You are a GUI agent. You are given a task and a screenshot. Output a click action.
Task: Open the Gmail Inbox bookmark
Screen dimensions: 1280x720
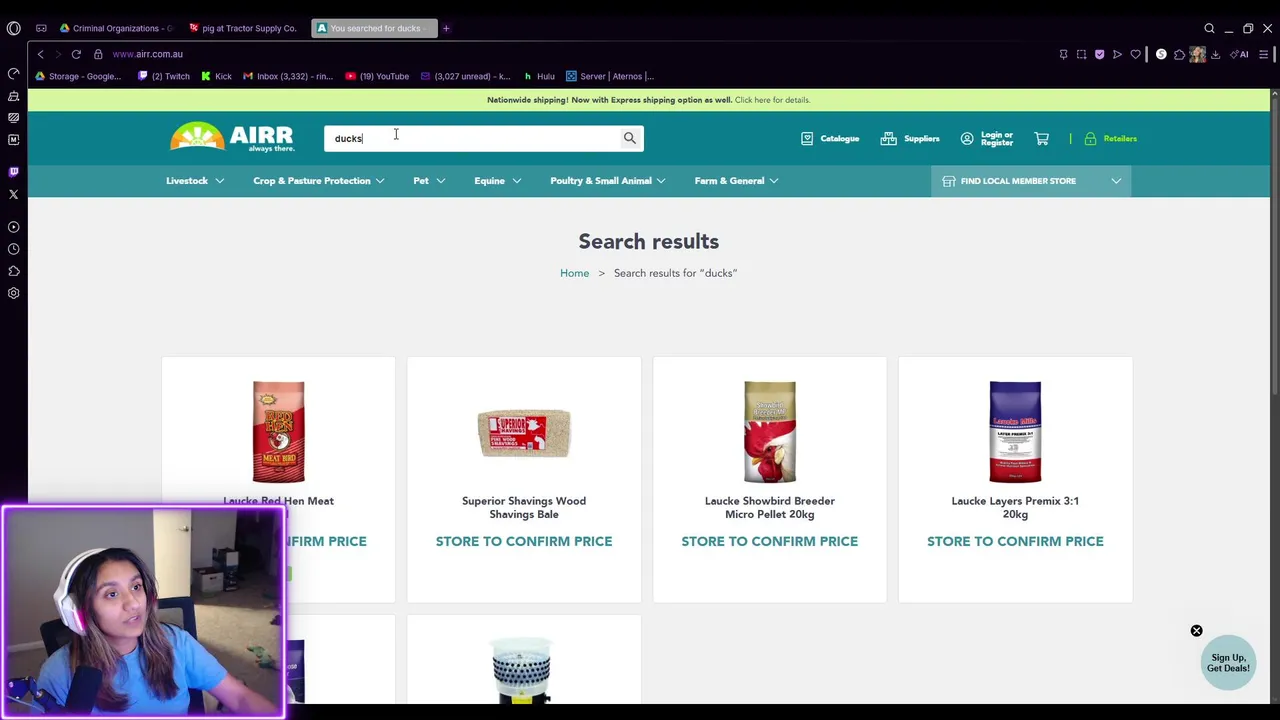(288, 76)
